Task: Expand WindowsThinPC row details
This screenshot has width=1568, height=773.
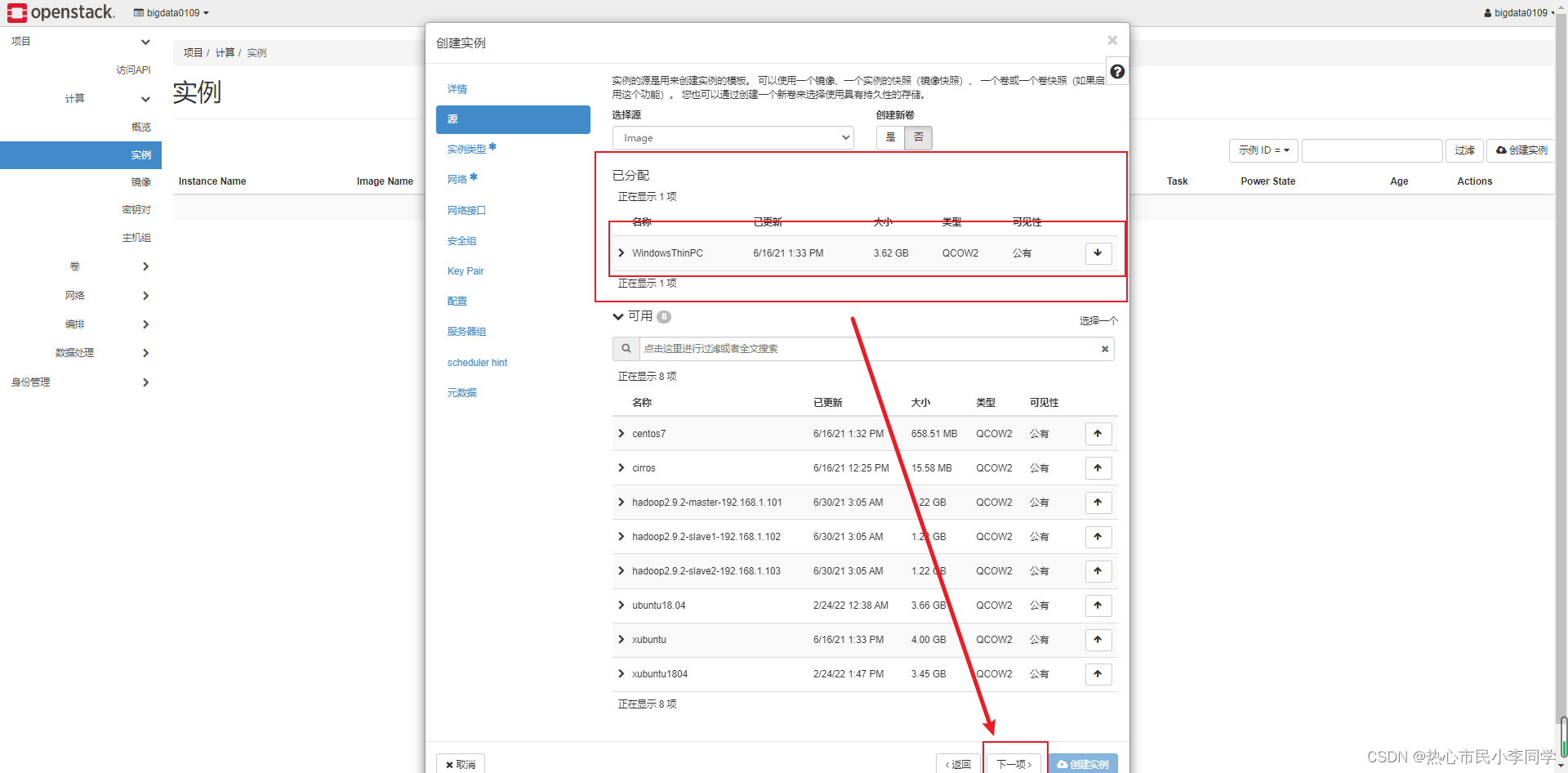Action: [621, 253]
